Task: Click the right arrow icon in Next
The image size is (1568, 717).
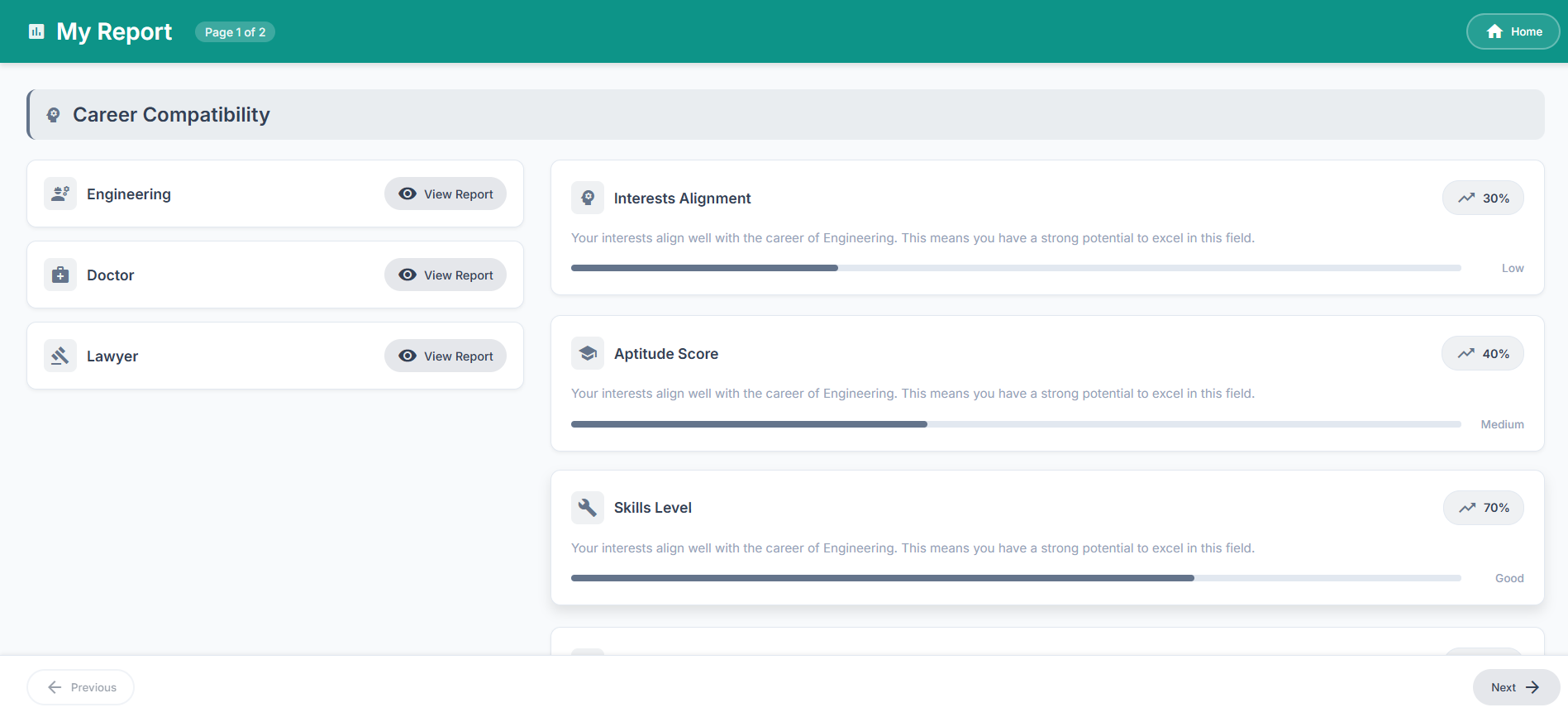Action: [1532, 687]
